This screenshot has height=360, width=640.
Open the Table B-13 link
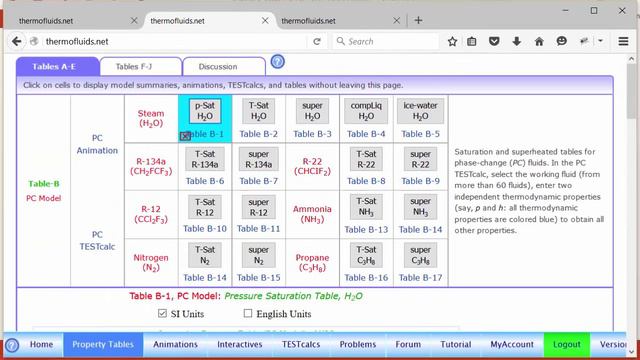coord(366,229)
